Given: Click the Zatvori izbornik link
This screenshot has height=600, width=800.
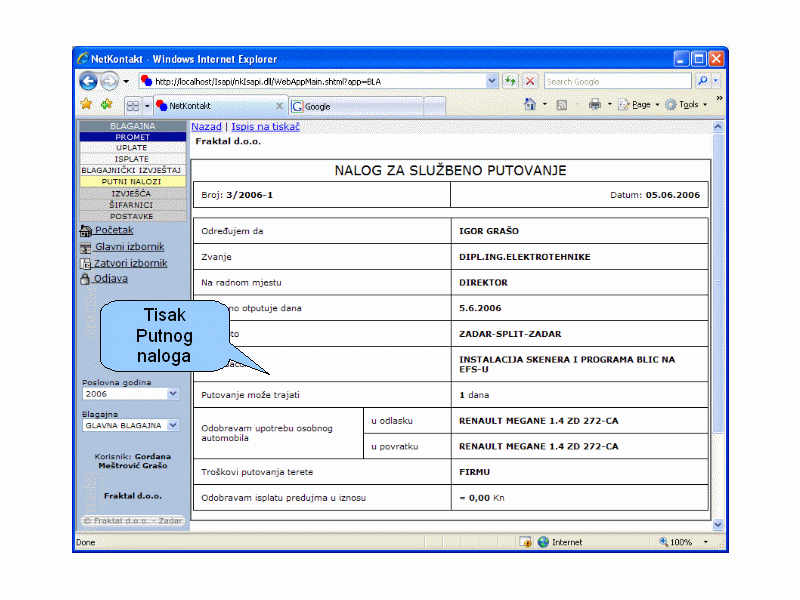Looking at the screenshot, I should tap(131, 263).
